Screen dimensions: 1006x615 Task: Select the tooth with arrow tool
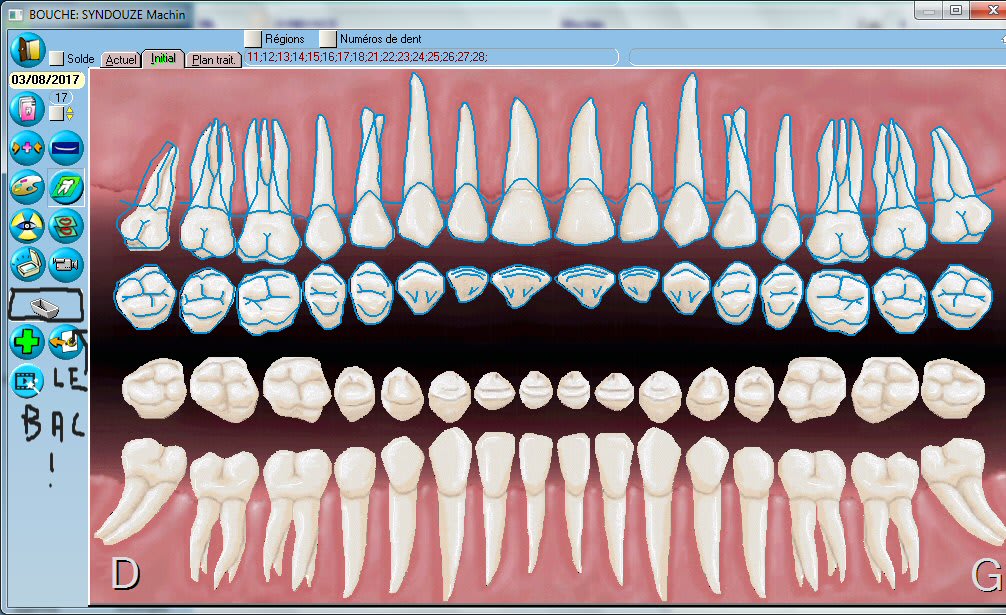coord(67,186)
